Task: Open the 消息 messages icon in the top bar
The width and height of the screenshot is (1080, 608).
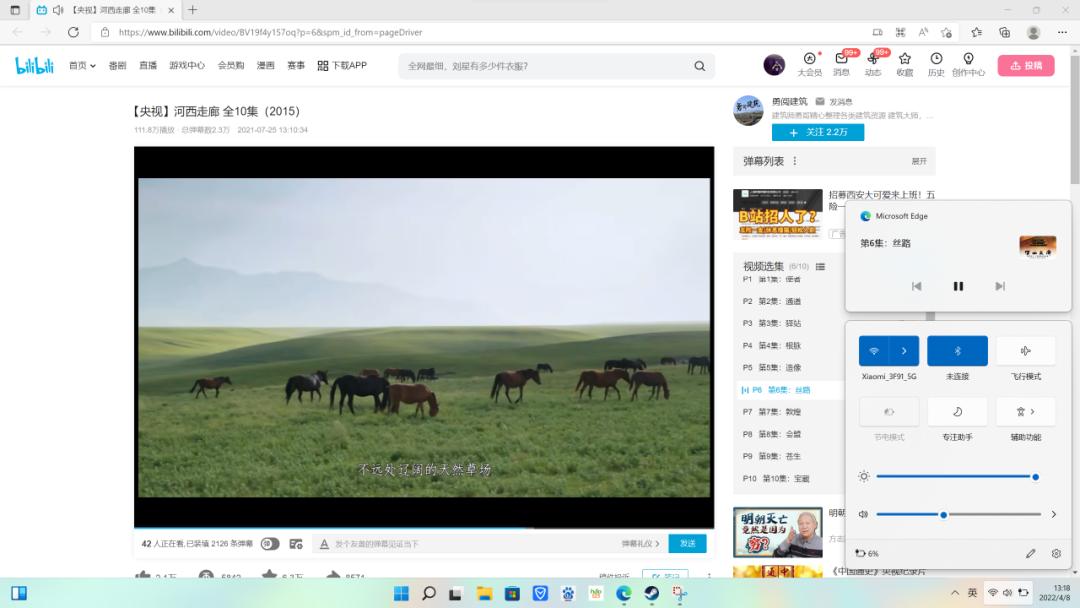Action: pyautogui.click(x=842, y=64)
